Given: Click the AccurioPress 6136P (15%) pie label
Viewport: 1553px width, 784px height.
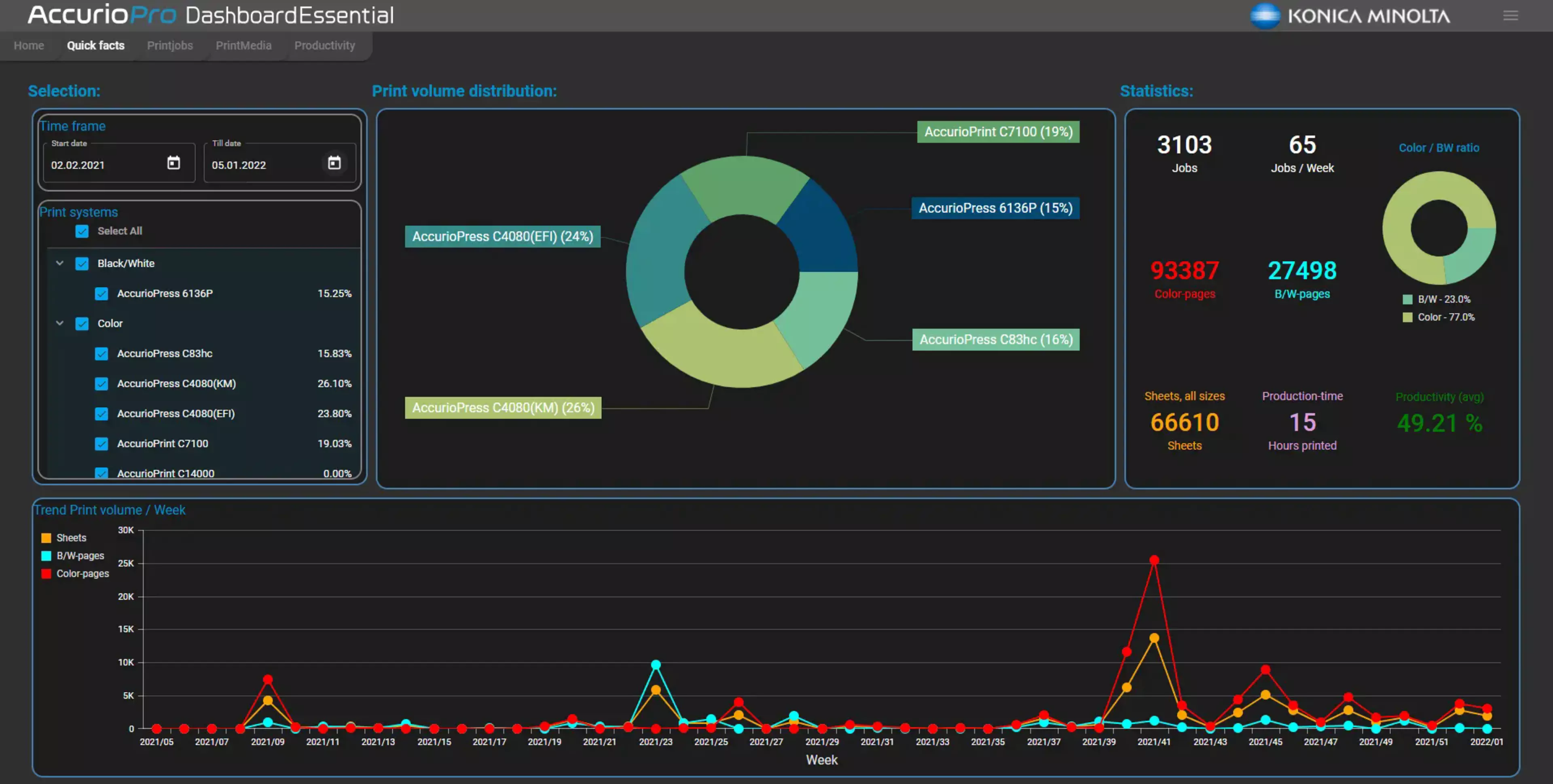Looking at the screenshot, I should tap(995, 209).
